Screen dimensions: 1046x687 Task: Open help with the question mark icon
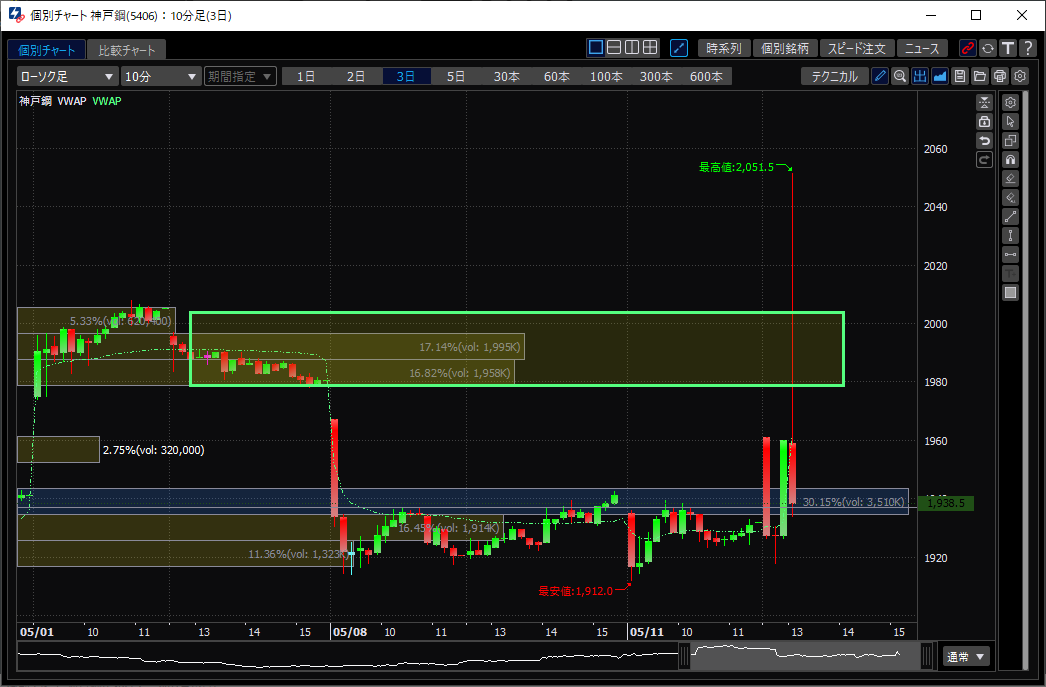click(x=1028, y=48)
